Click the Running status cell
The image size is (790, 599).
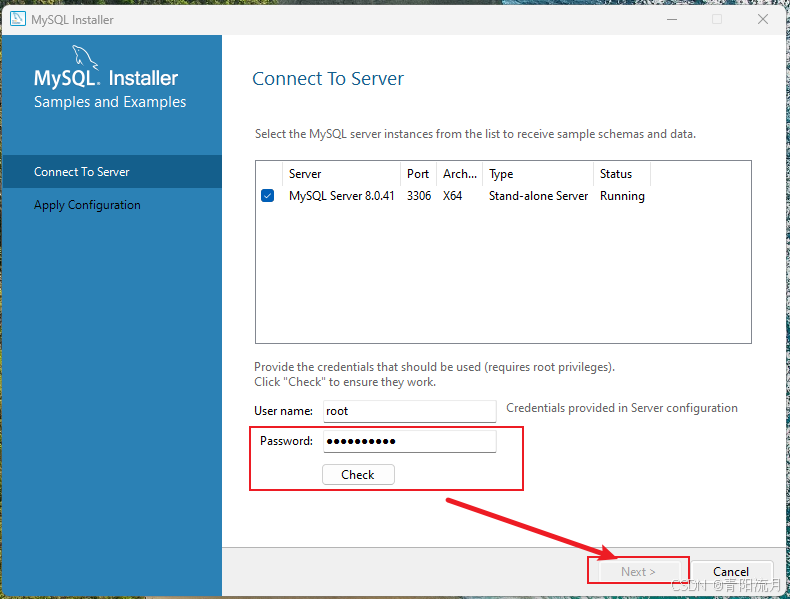tap(622, 195)
